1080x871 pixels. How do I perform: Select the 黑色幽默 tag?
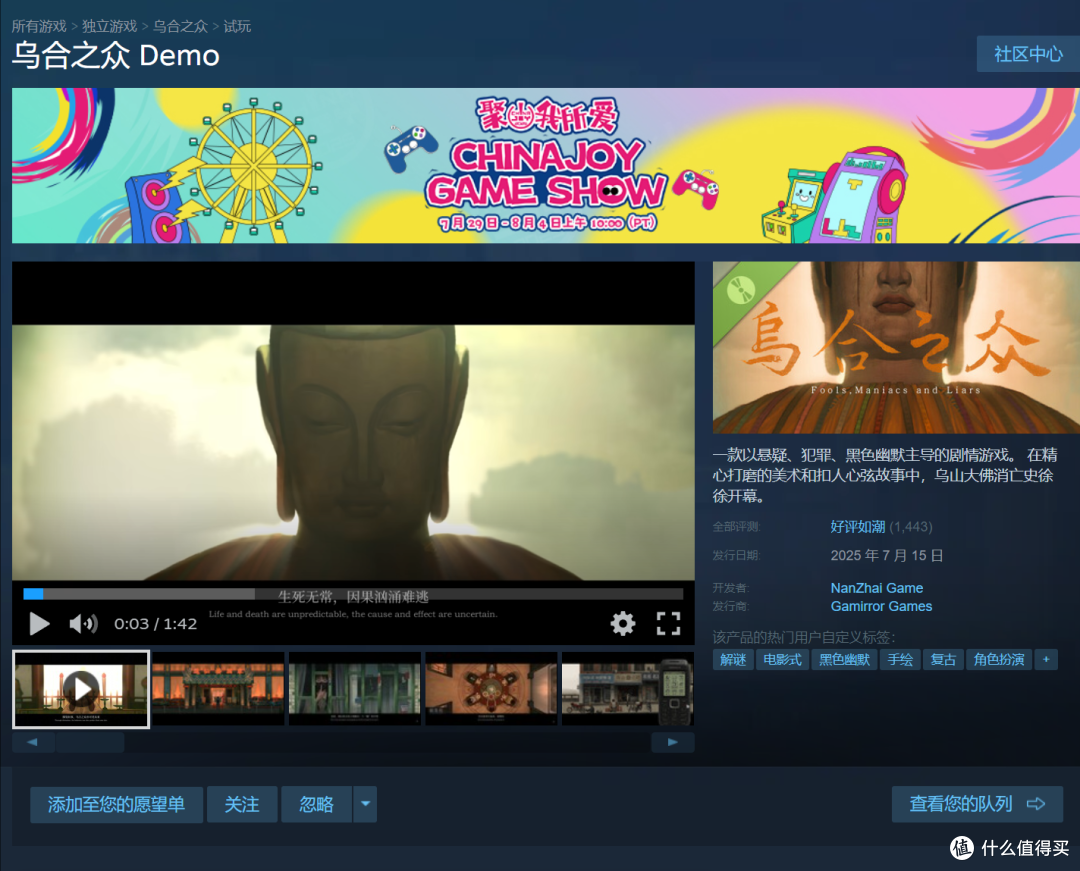[x=844, y=660]
